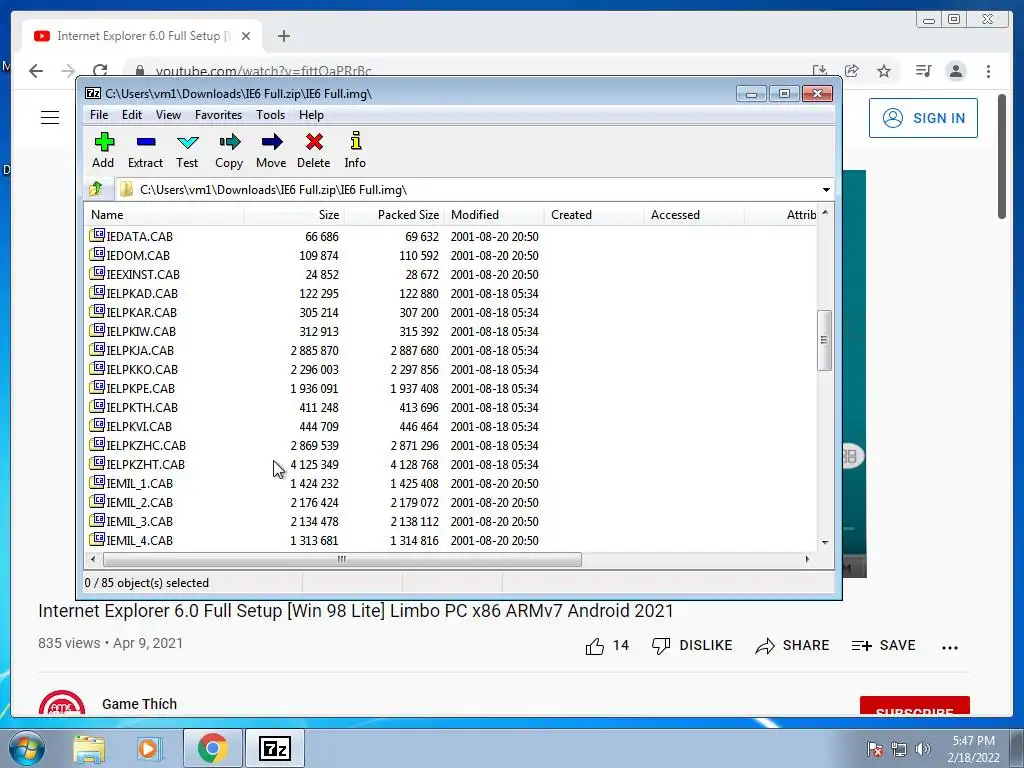
Task: Open a new Chrome tab
Action: [283, 36]
